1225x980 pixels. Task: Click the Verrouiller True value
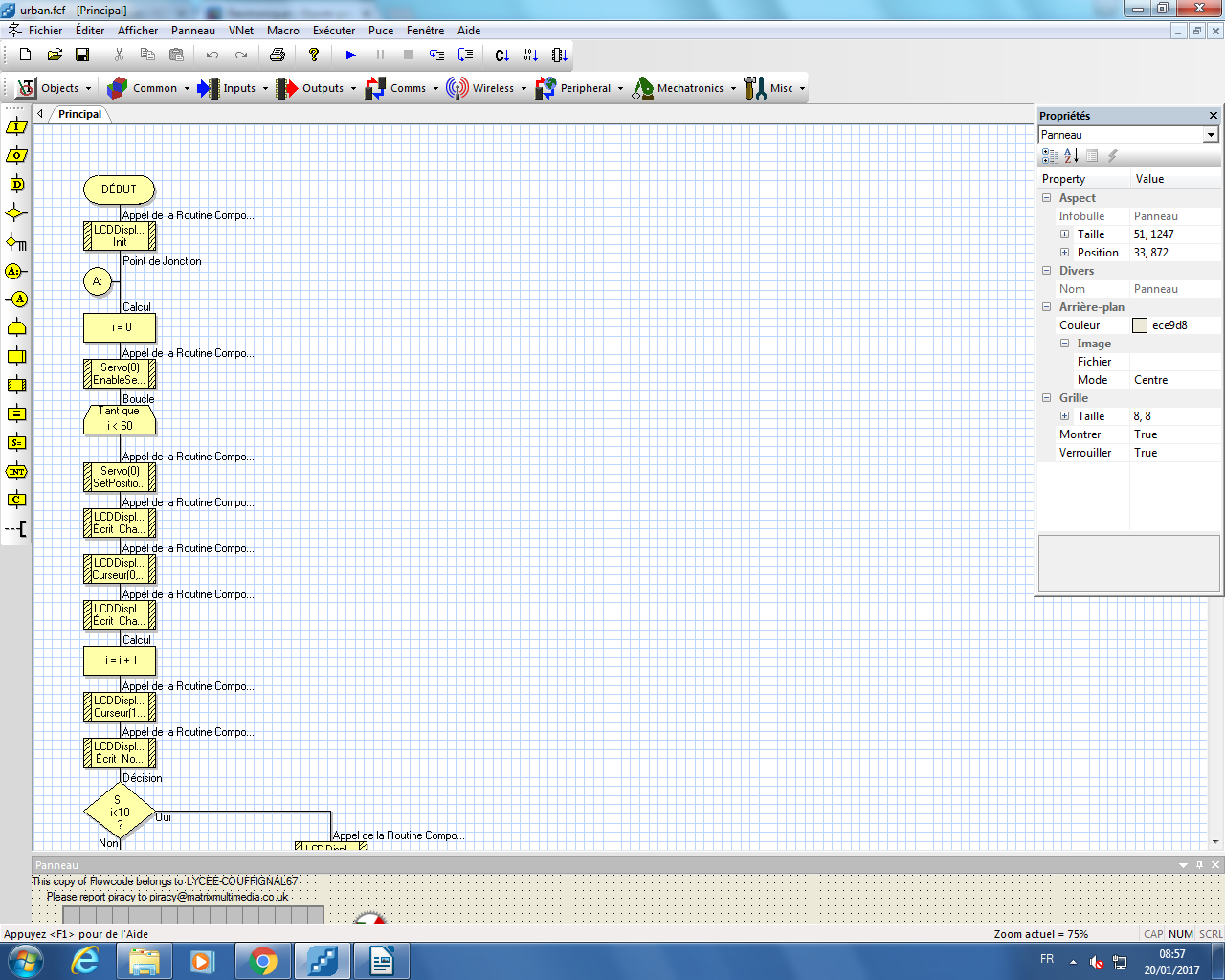click(1175, 453)
